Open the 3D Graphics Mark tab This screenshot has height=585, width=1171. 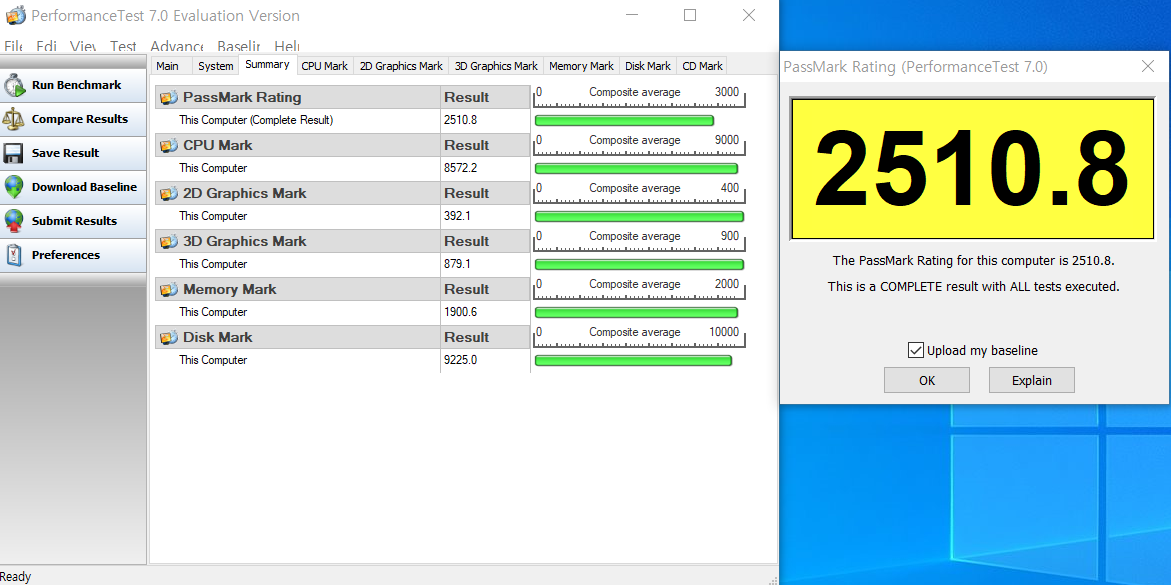pos(497,66)
